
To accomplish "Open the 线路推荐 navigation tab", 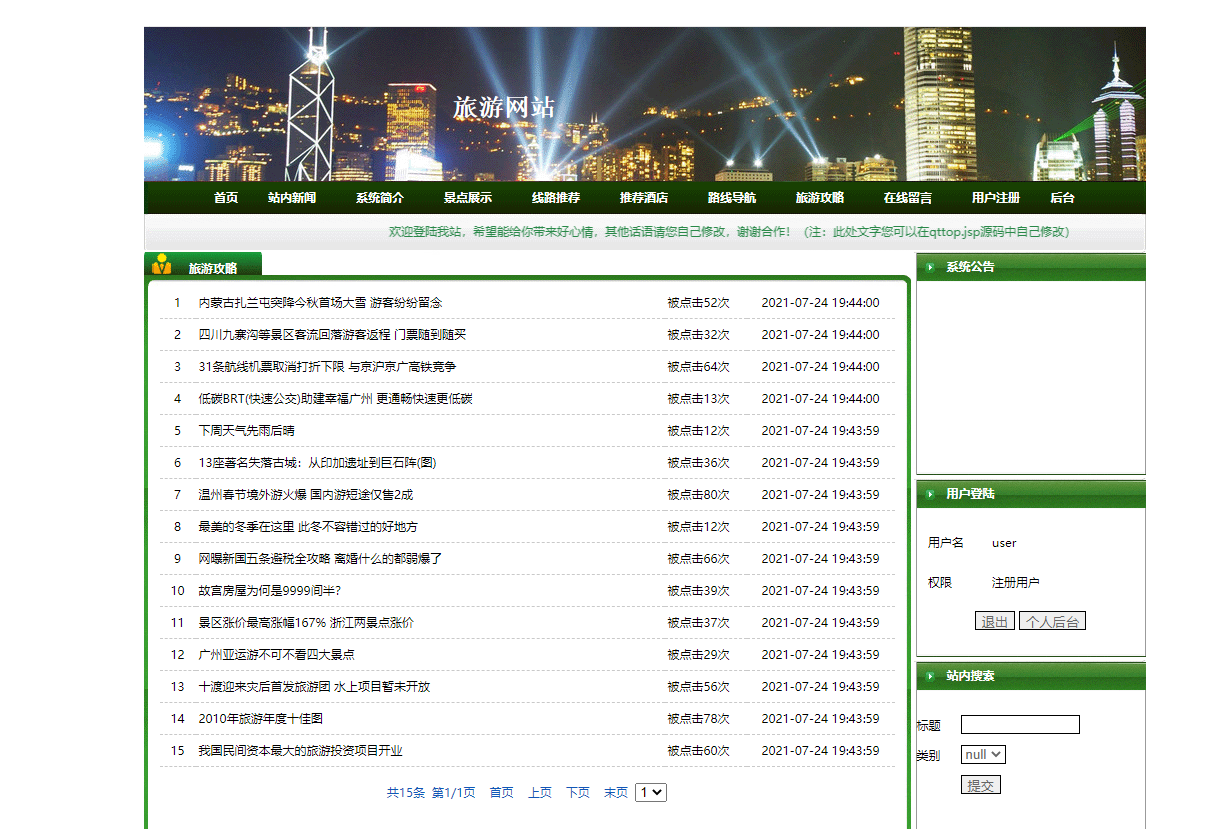I will tap(556, 197).
